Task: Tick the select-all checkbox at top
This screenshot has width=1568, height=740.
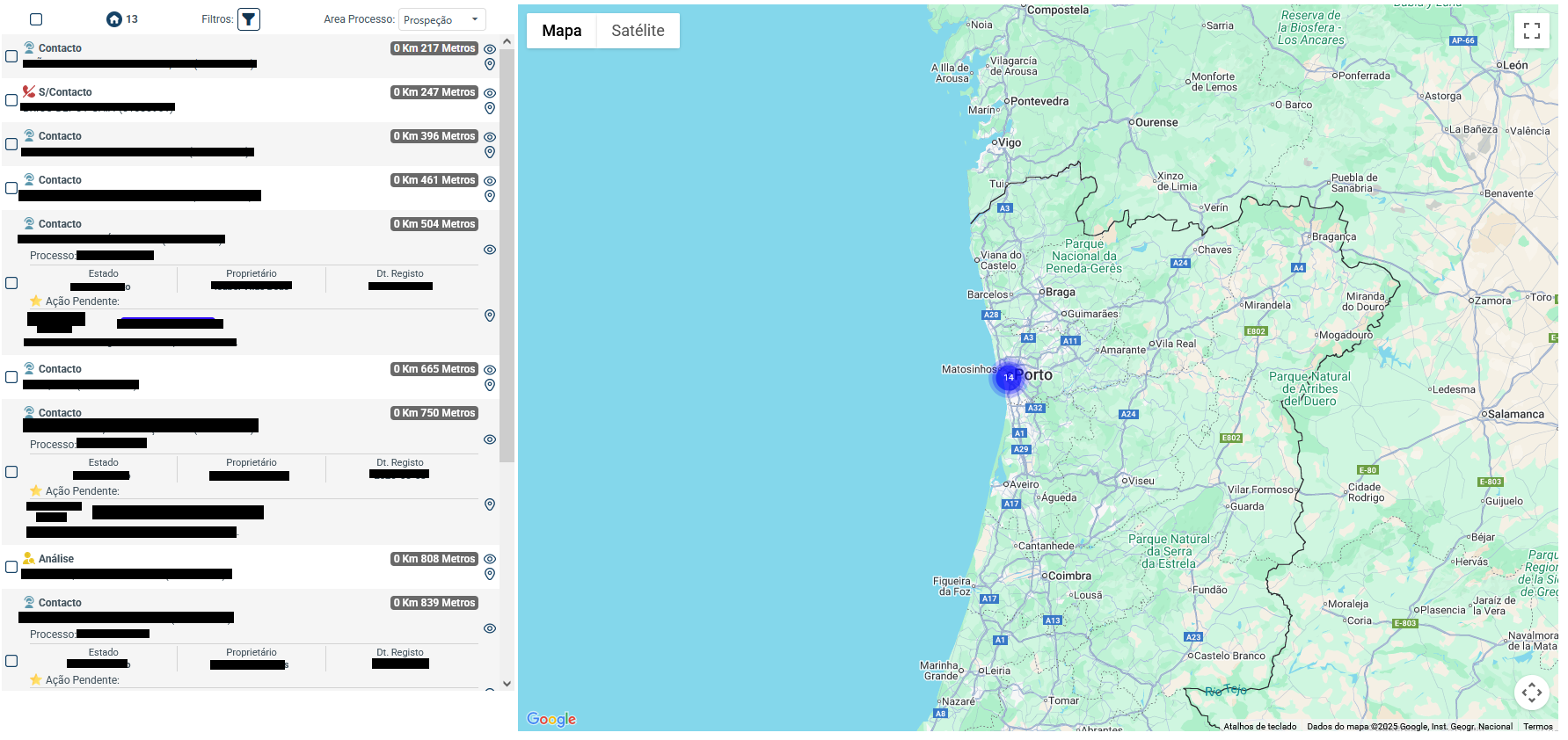Action: [x=36, y=19]
